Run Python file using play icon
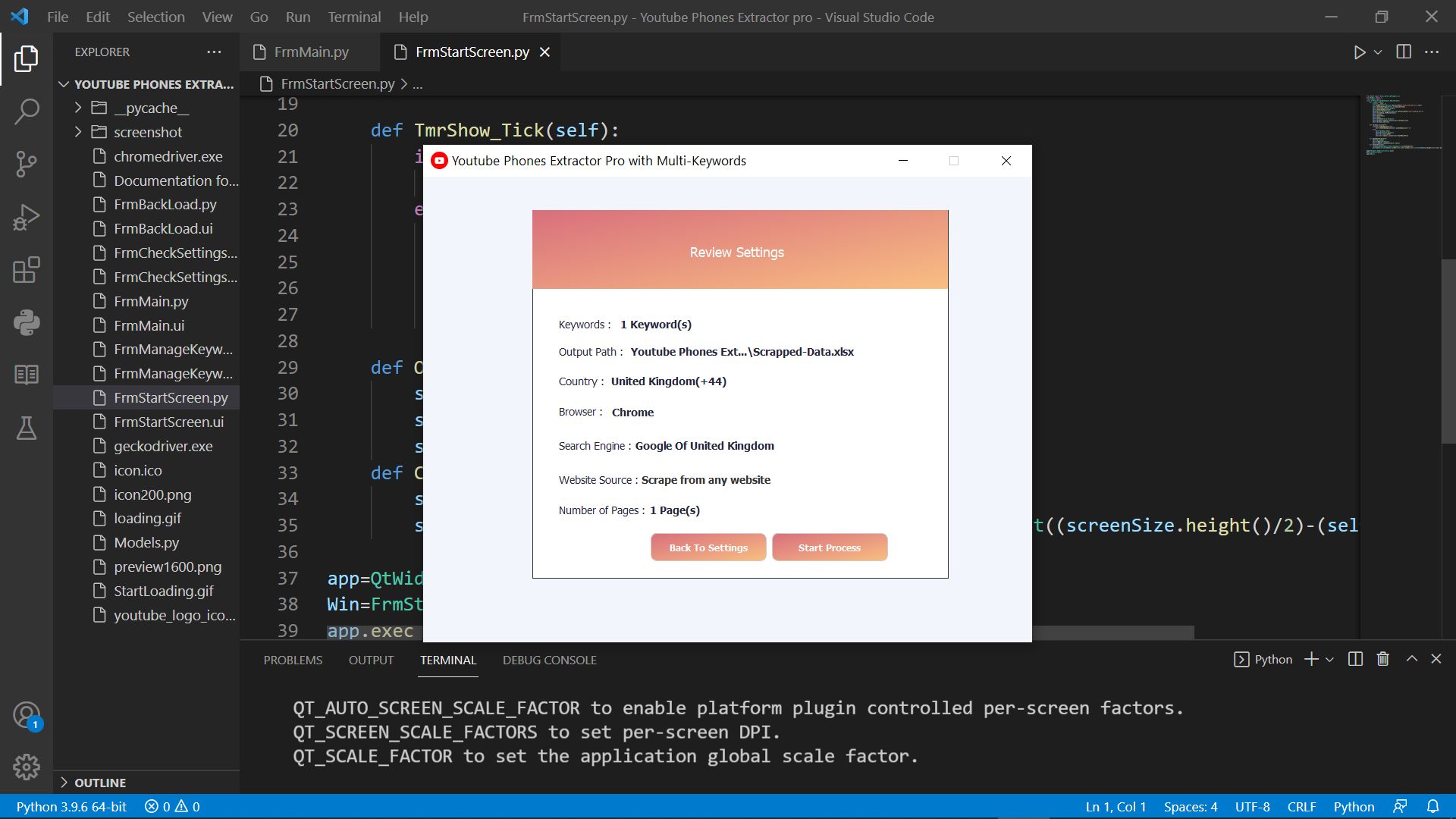Viewport: 1456px width, 819px height. 1359,52
